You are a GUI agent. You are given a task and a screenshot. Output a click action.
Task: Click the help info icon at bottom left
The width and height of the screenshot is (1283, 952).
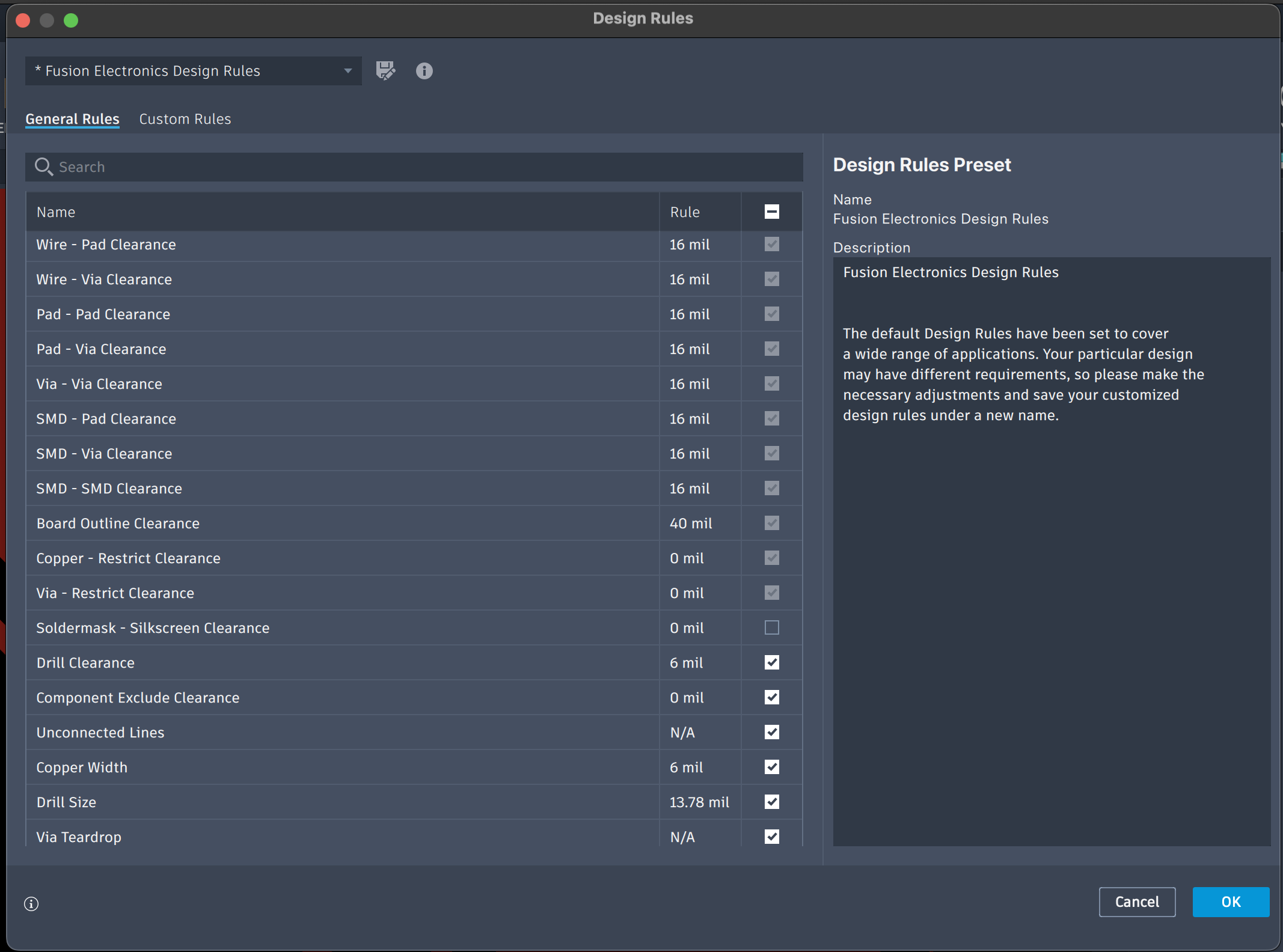click(31, 903)
